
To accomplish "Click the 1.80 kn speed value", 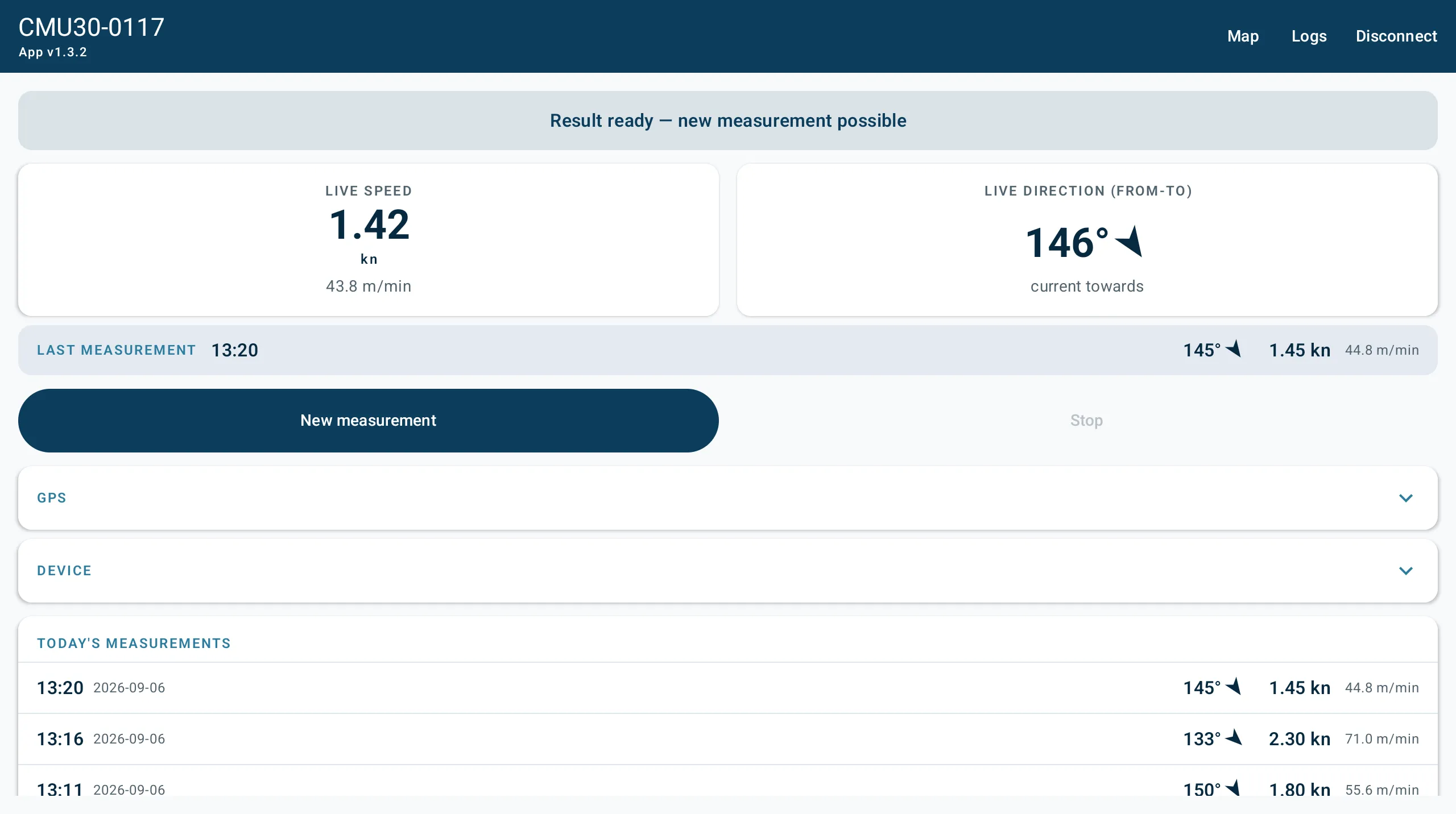I will pos(1300,789).
